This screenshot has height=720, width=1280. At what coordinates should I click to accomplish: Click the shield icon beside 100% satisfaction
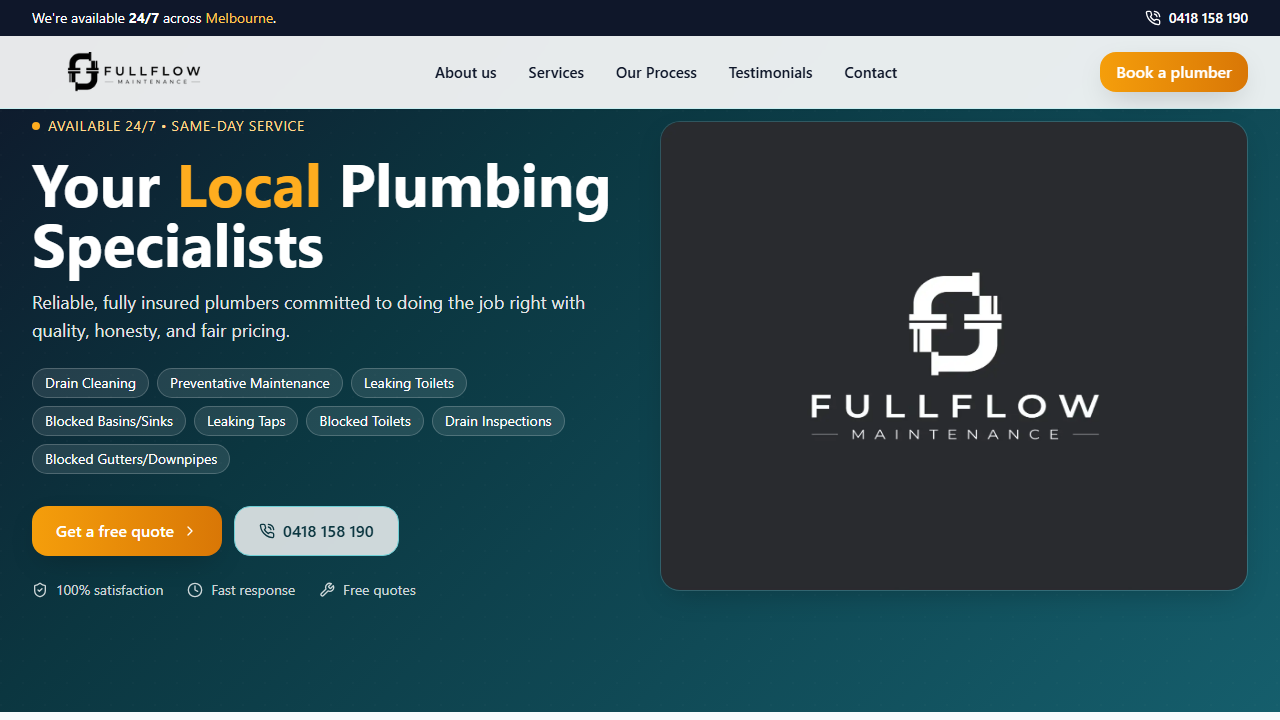[40, 590]
